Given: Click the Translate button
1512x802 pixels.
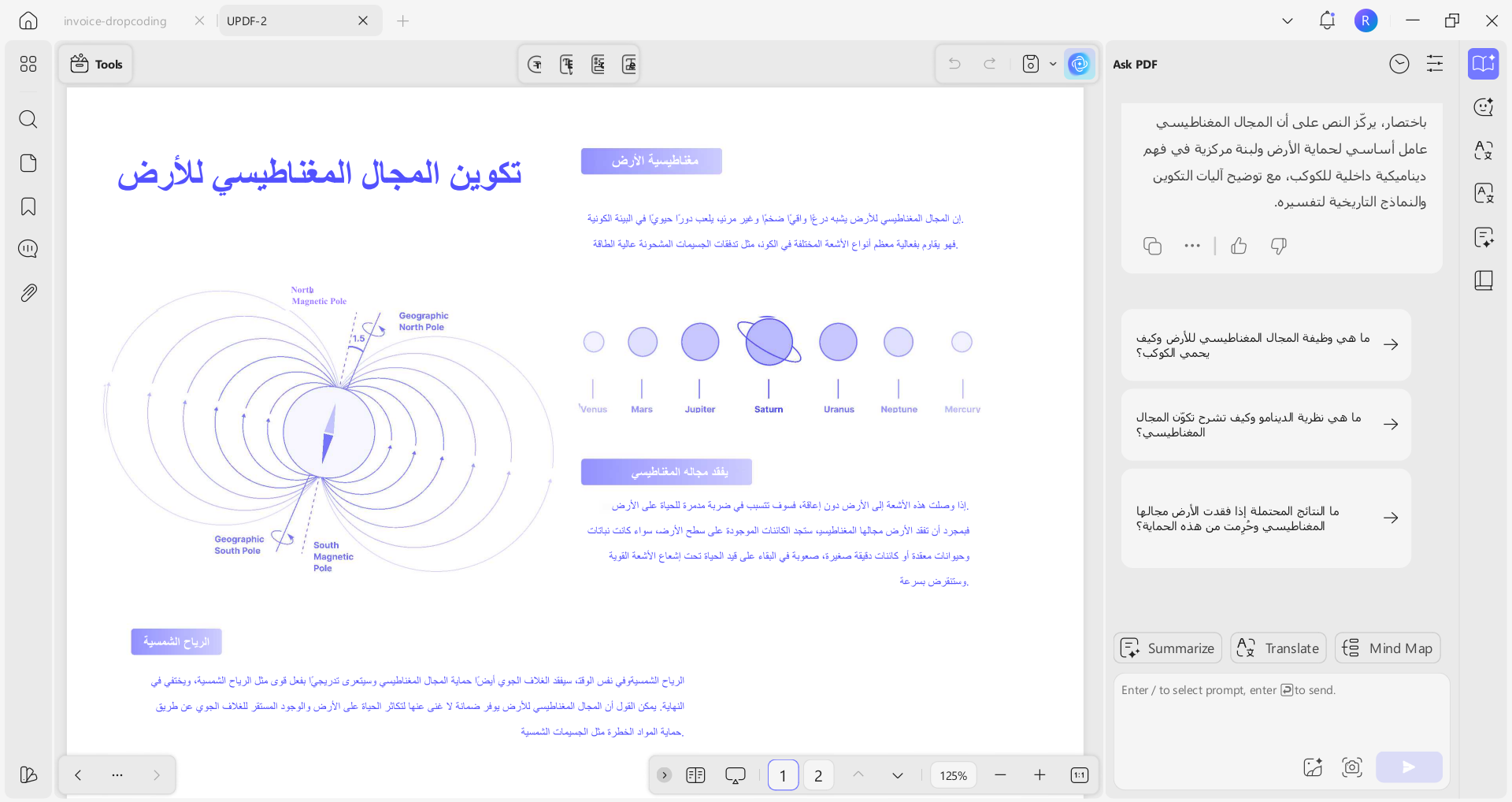Looking at the screenshot, I should [1278, 648].
